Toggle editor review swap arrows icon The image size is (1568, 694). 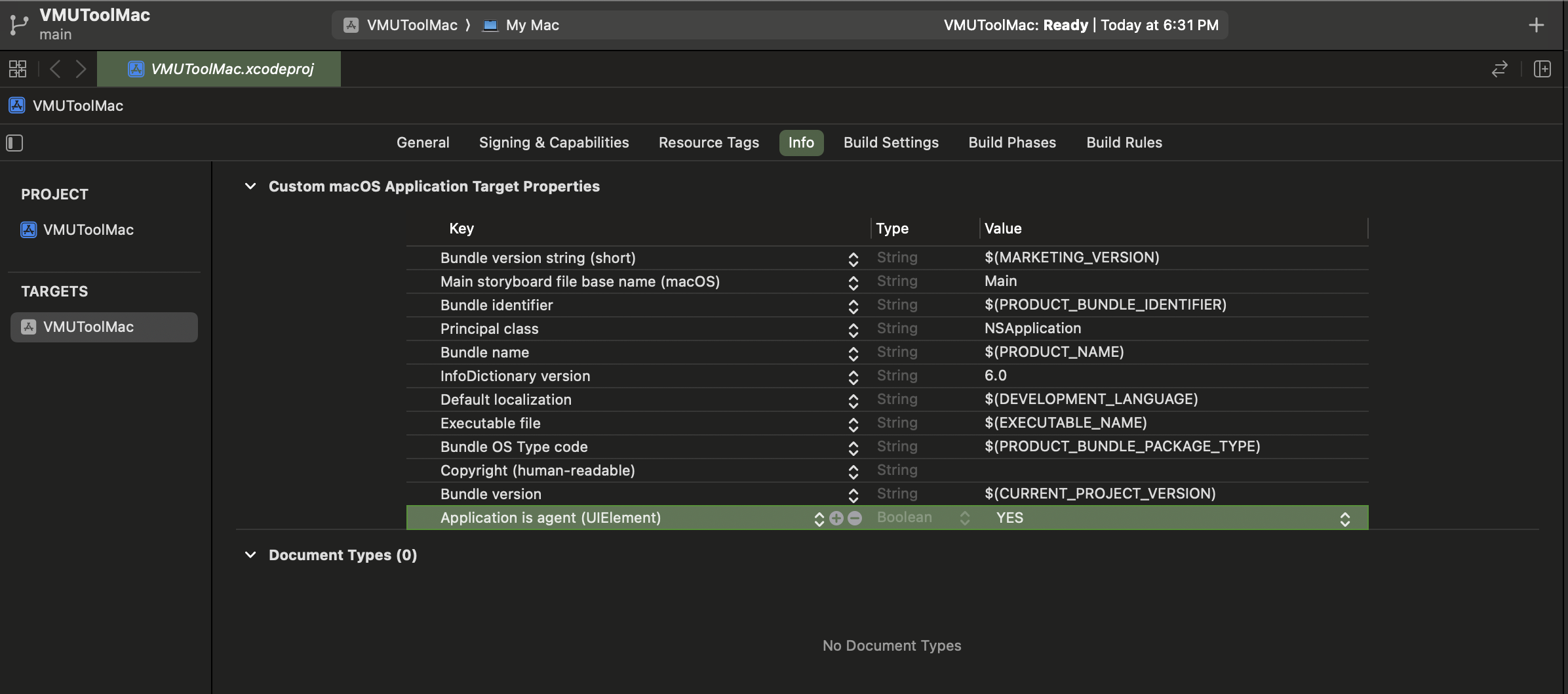(x=1500, y=69)
